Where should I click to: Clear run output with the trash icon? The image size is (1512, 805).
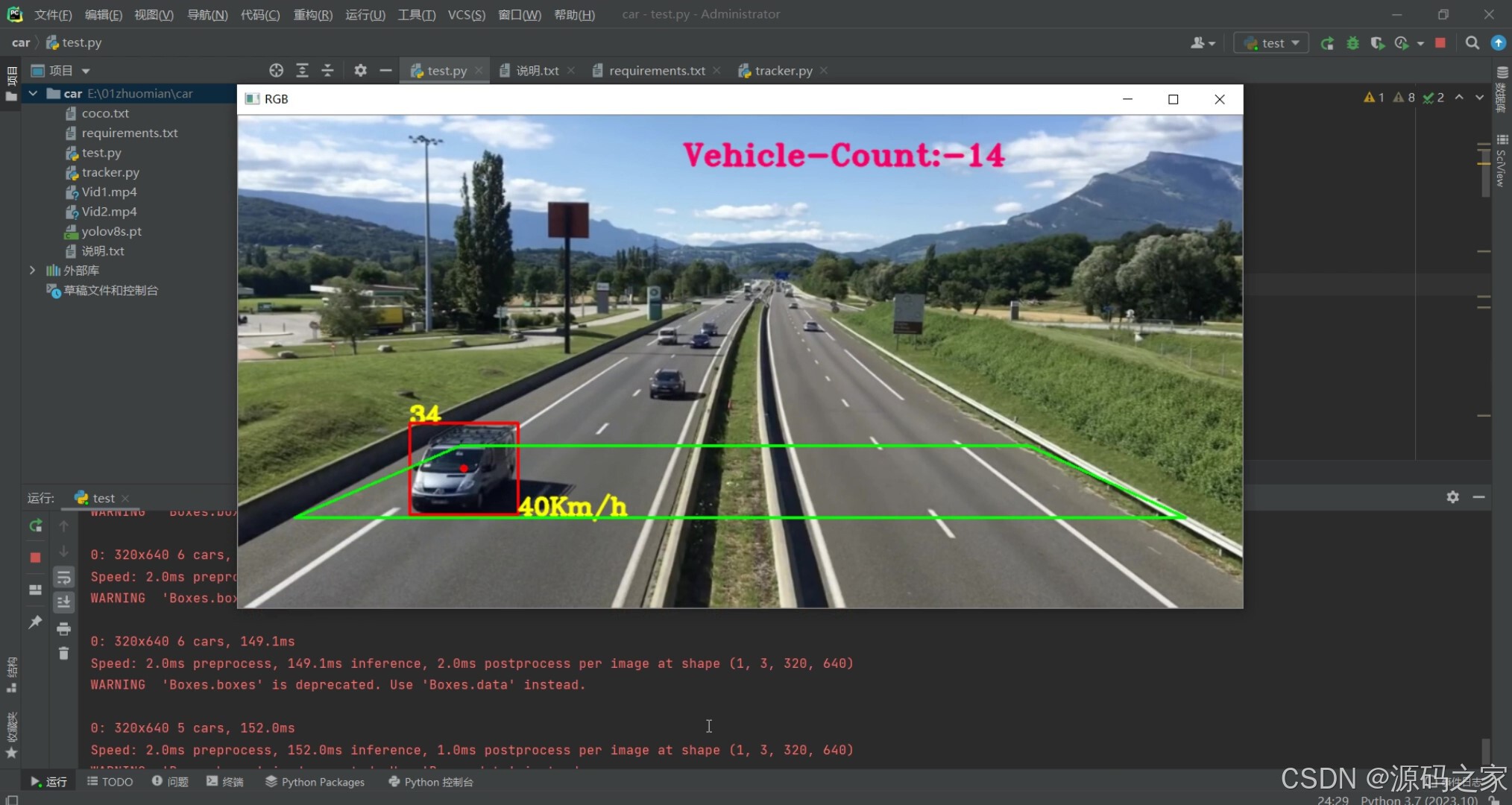click(x=64, y=654)
